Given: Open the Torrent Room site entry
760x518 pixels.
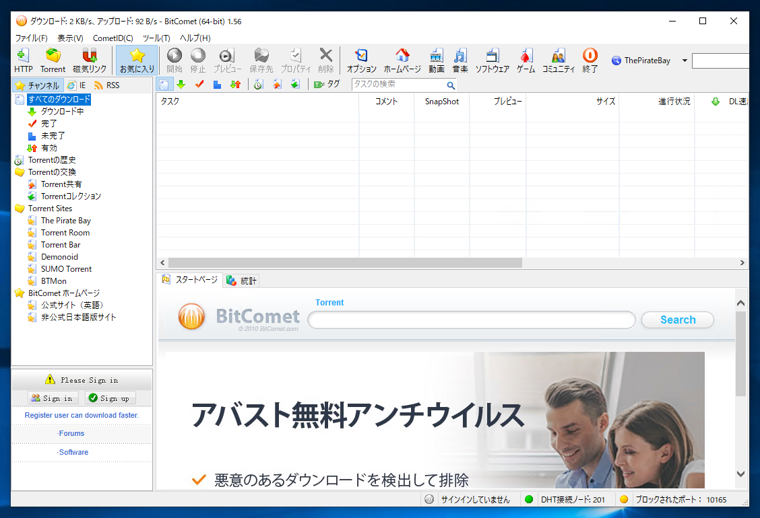Looking at the screenshot, I should [x=65, y=233].
